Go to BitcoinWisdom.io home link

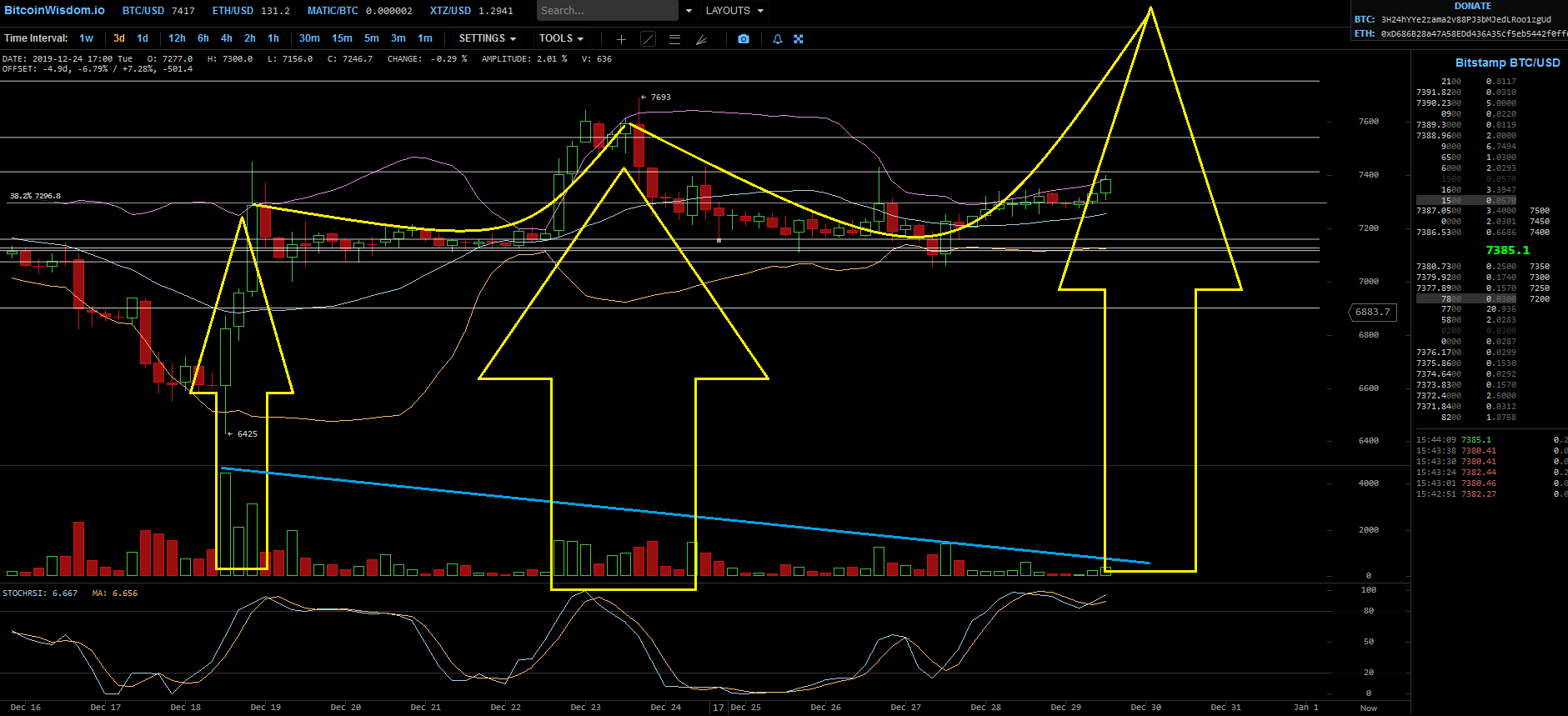pyautogui.click(x=54, y=10)
